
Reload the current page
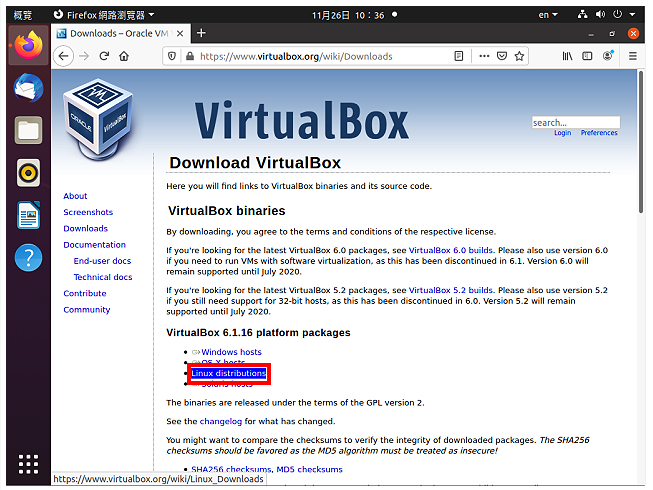104,56
